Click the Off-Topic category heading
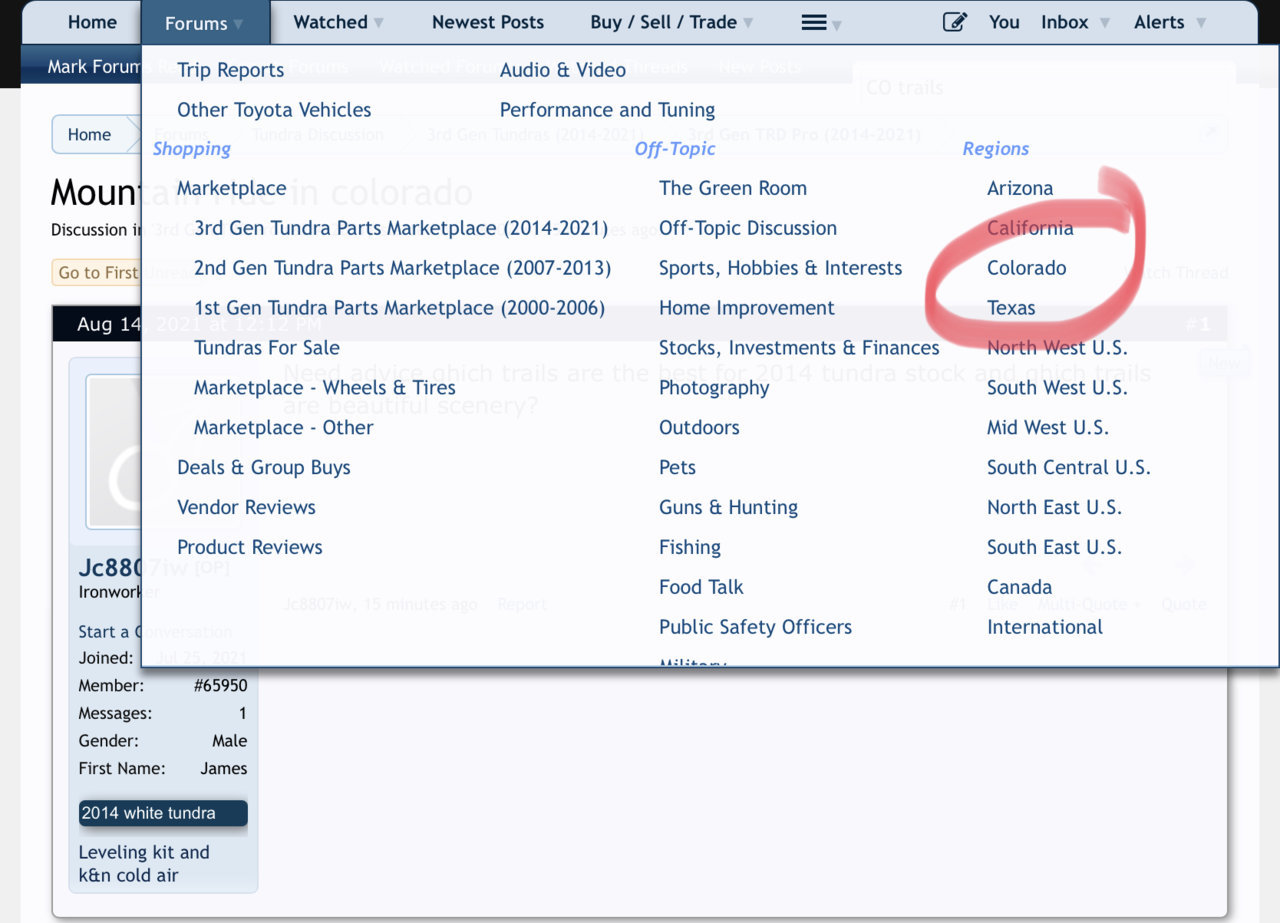1280x923 pixels. (675, 149)
